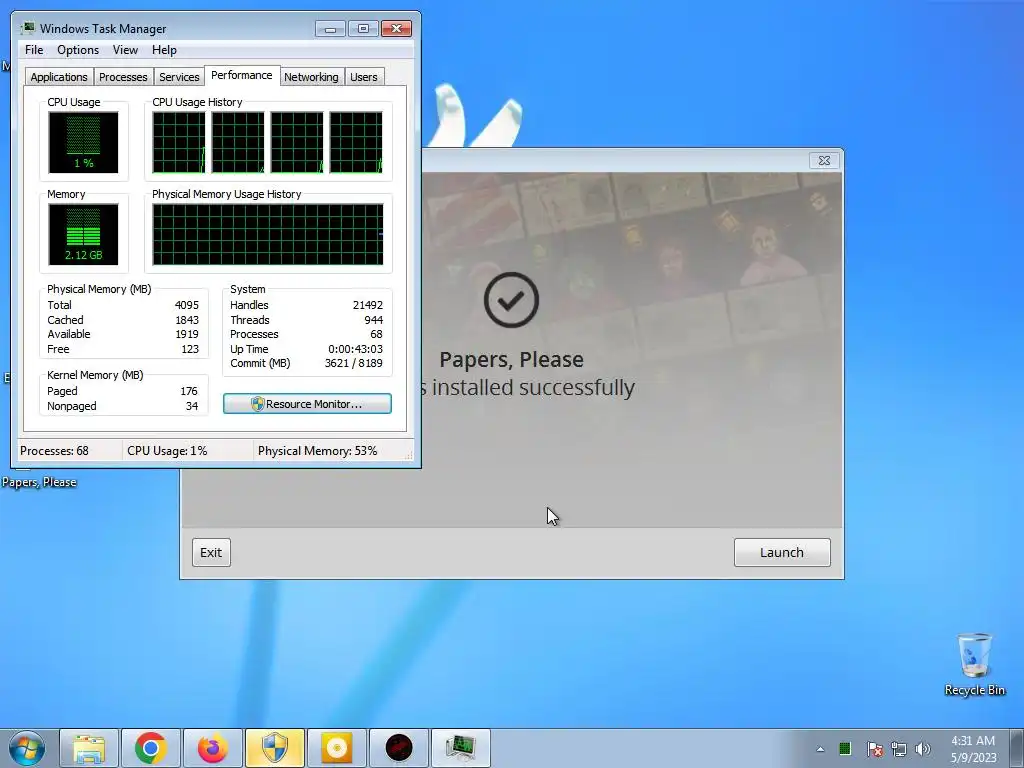Click the Memory 2.12 GB gauge

(x=83, y=234)
